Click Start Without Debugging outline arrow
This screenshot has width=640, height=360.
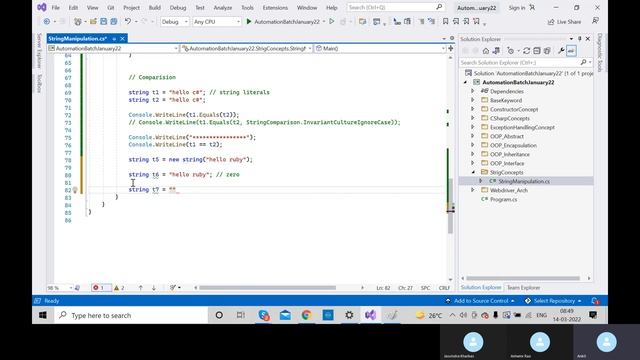click(332, 22)
